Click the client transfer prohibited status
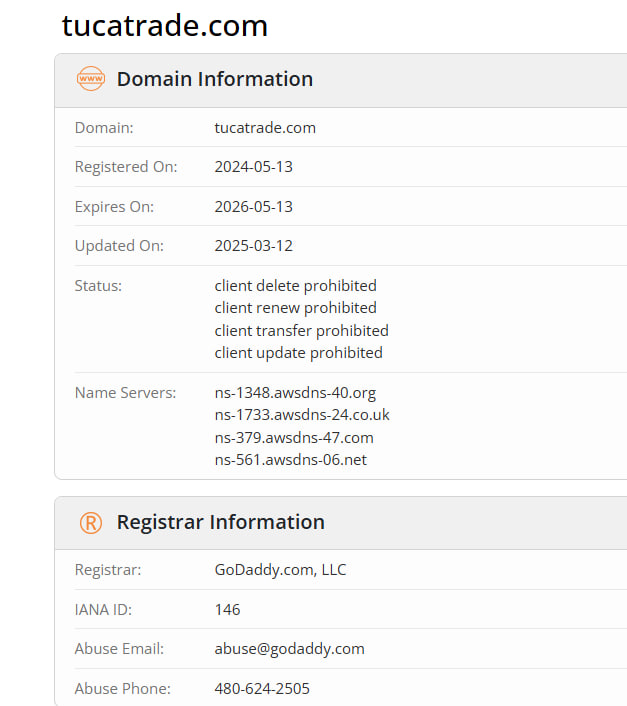 (302, 331)
